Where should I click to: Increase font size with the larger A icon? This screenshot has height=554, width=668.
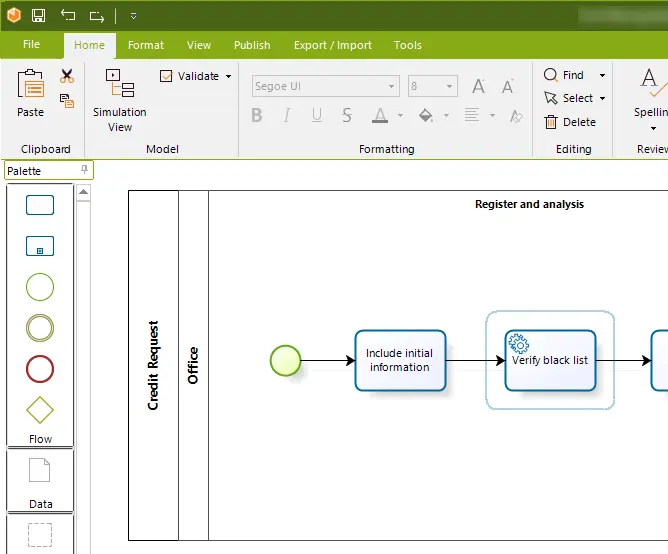478,86
